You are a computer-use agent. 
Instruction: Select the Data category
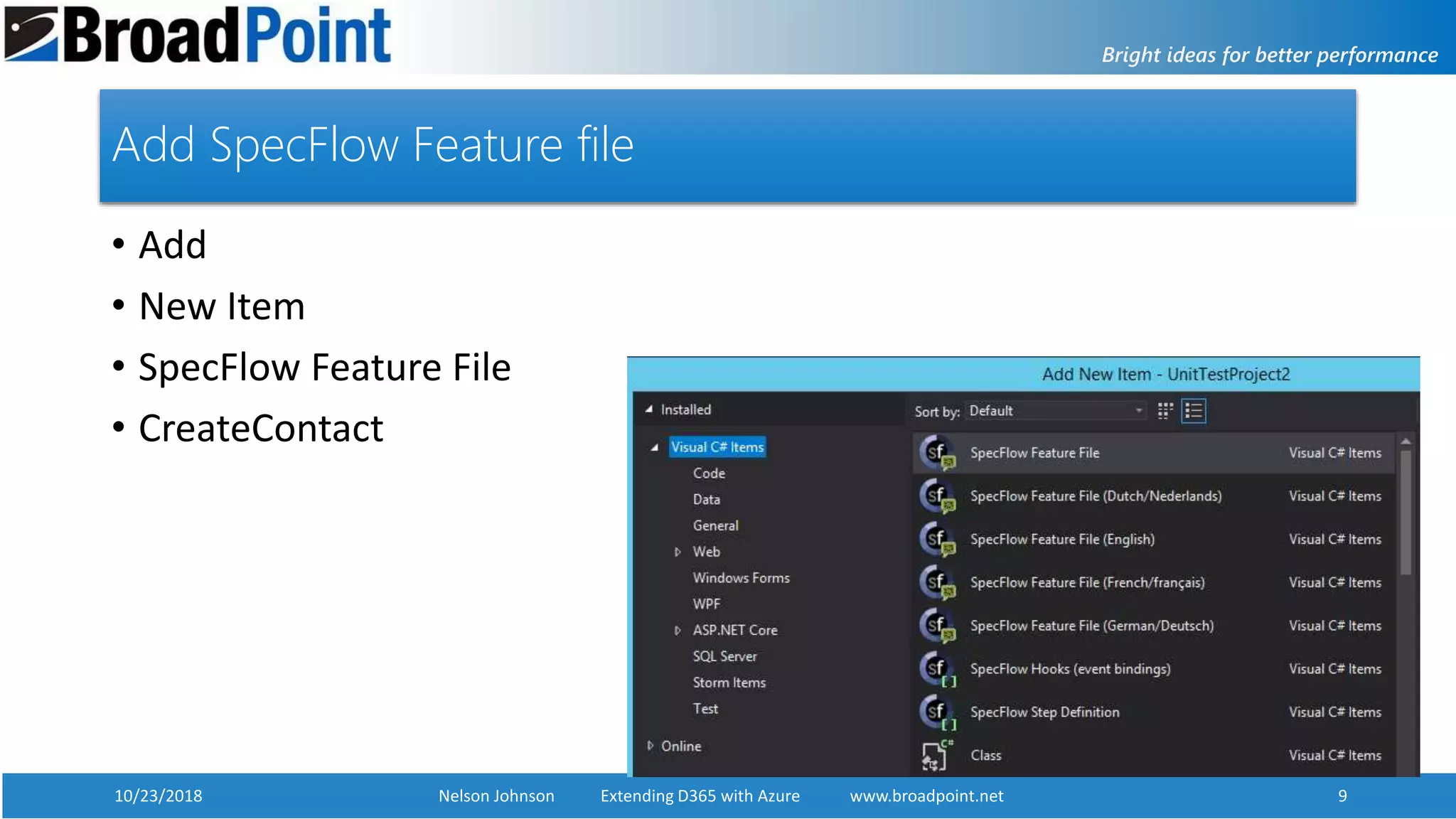point(707,500)
